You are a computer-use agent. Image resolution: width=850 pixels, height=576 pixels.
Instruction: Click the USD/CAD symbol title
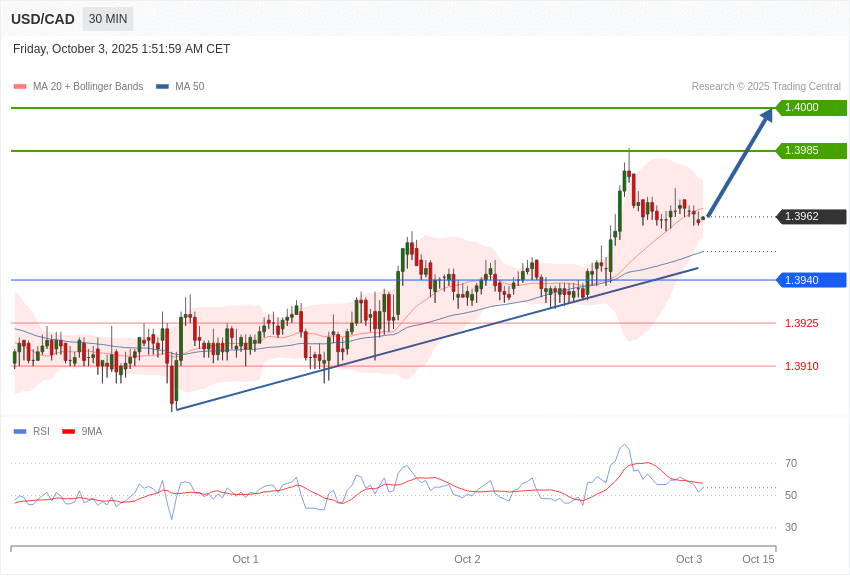click(x=43, y=19)
